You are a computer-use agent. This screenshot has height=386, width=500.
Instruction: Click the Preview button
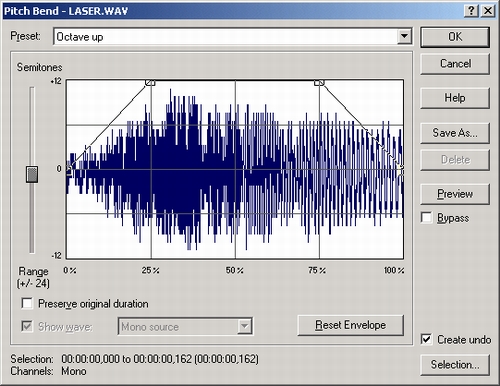455,194
